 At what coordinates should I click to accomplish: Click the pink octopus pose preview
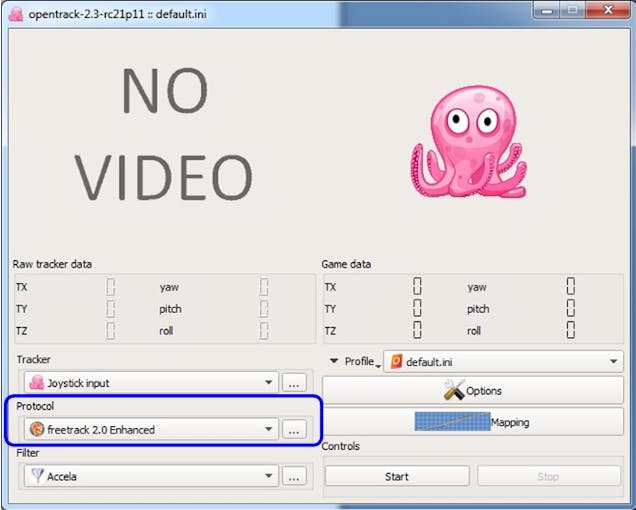[468, 142]
